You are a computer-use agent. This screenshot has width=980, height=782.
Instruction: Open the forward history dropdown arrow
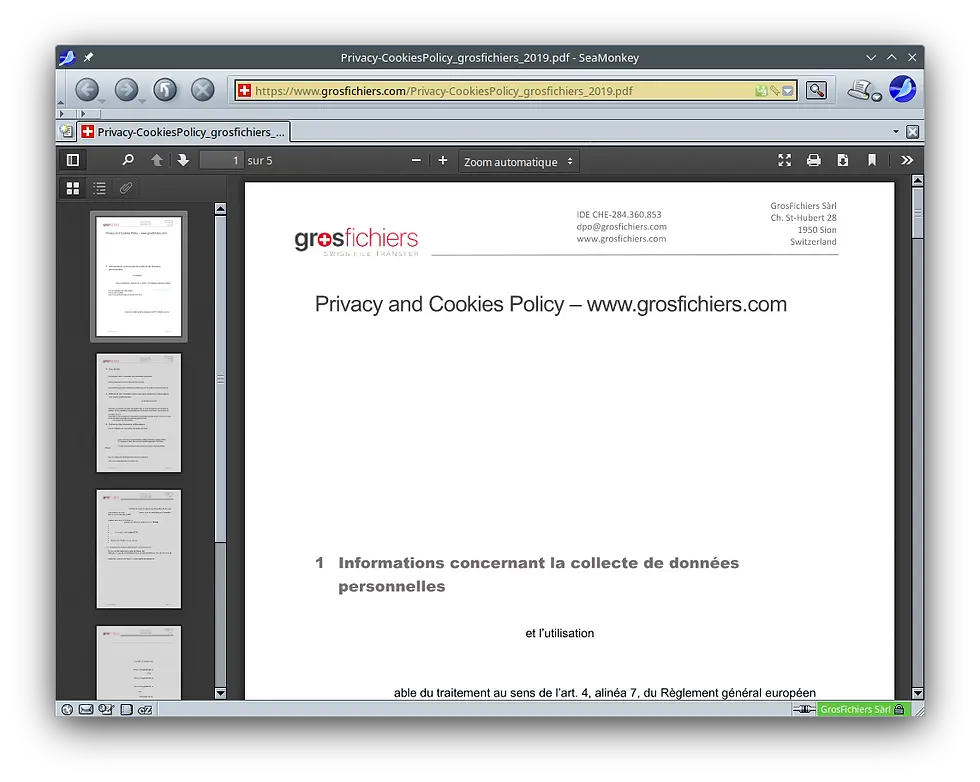142,101
